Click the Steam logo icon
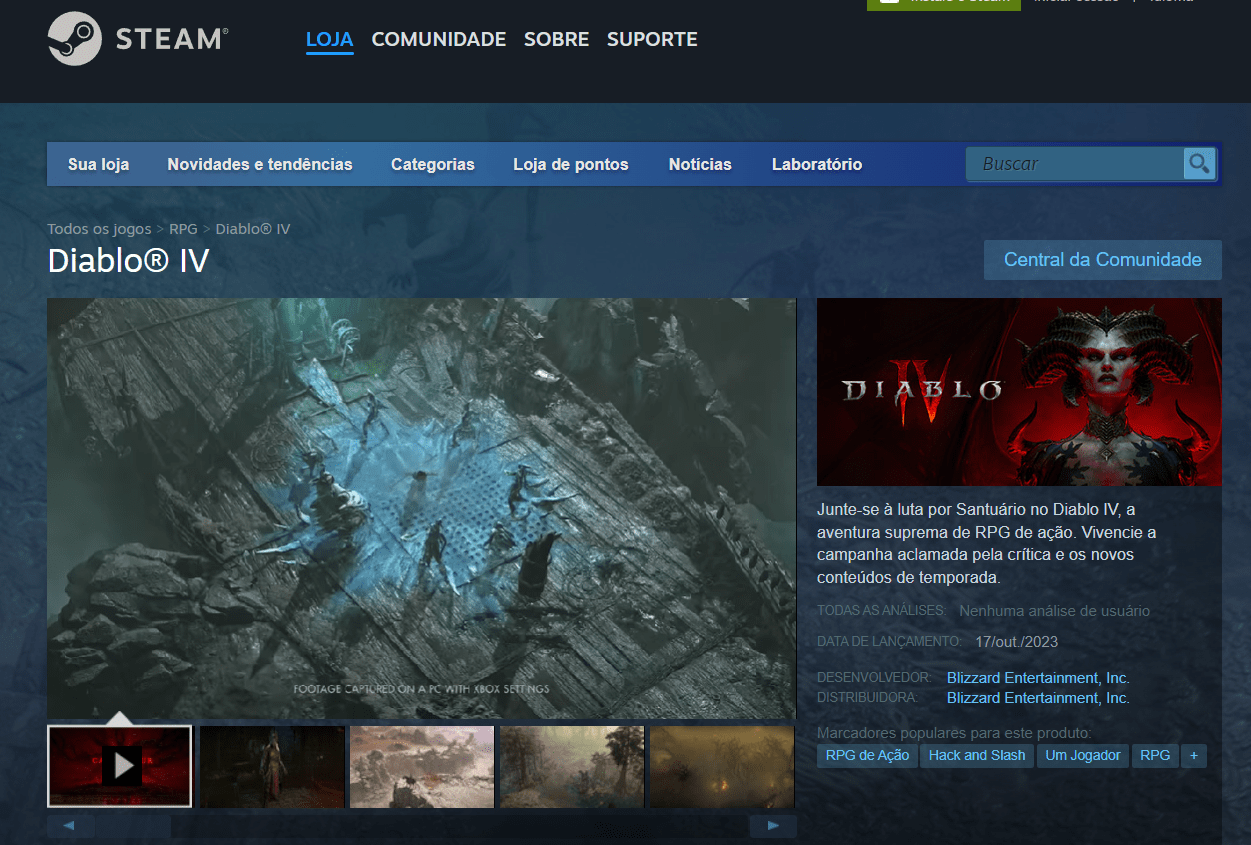Screen dimensions: 1251x845 click(73, 38)
